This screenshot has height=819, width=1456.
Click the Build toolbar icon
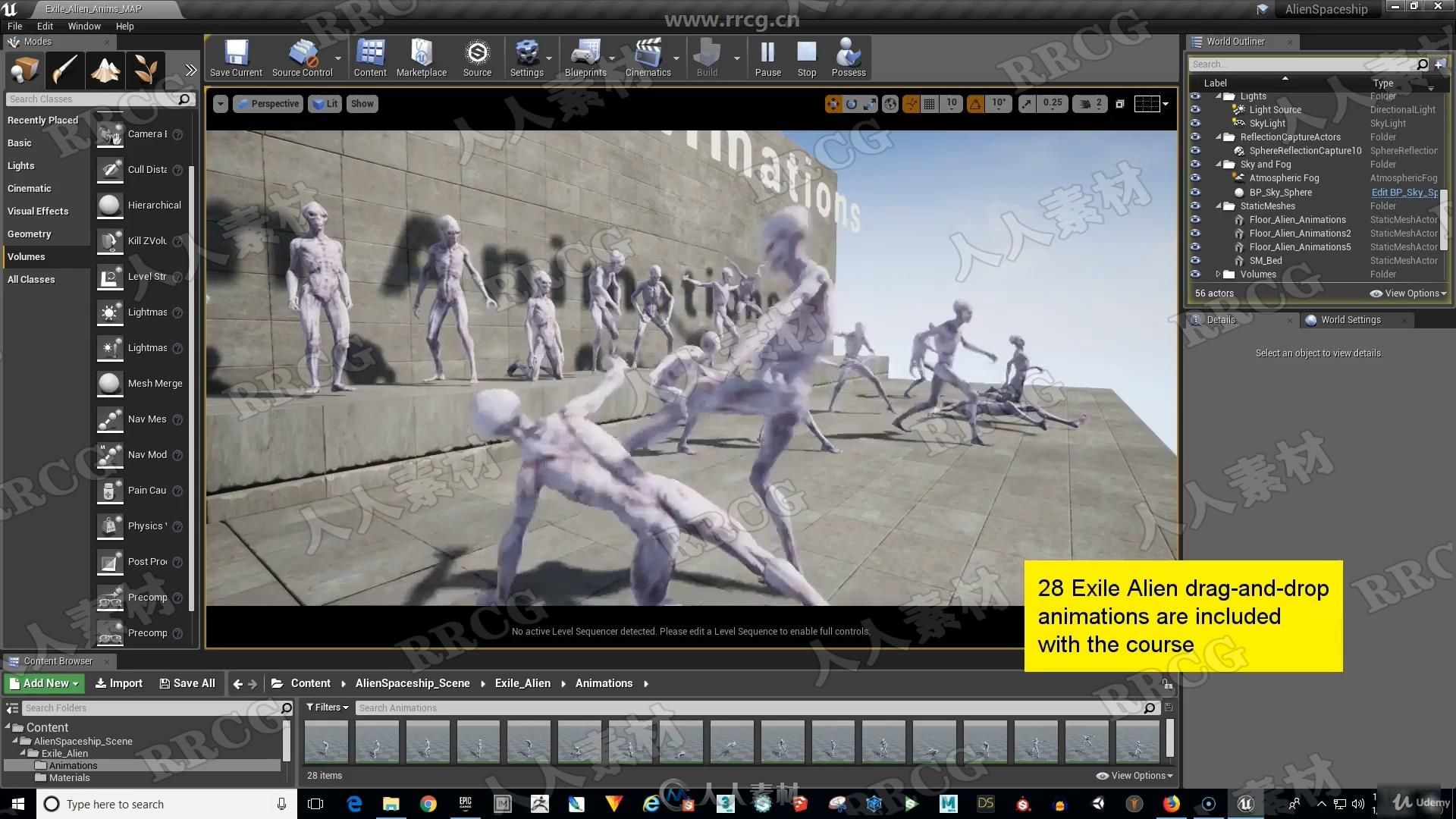click(707, 58)
